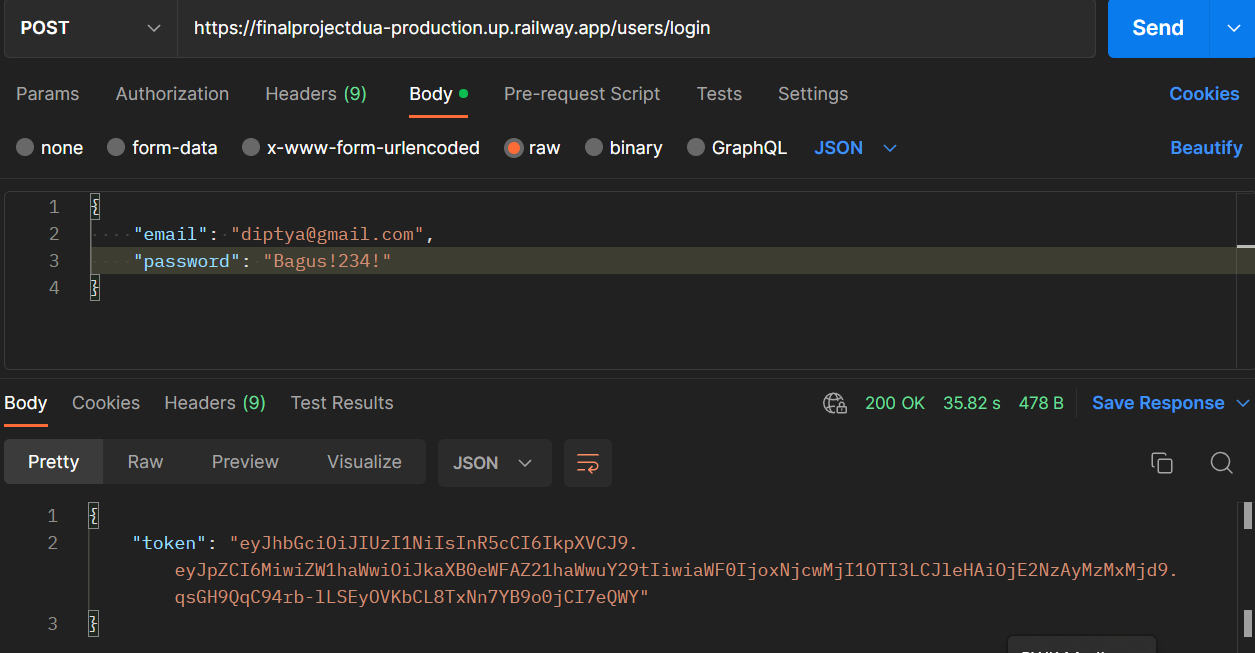Click the Beautify link
1255x653 pixels.
click(1206, 147)
